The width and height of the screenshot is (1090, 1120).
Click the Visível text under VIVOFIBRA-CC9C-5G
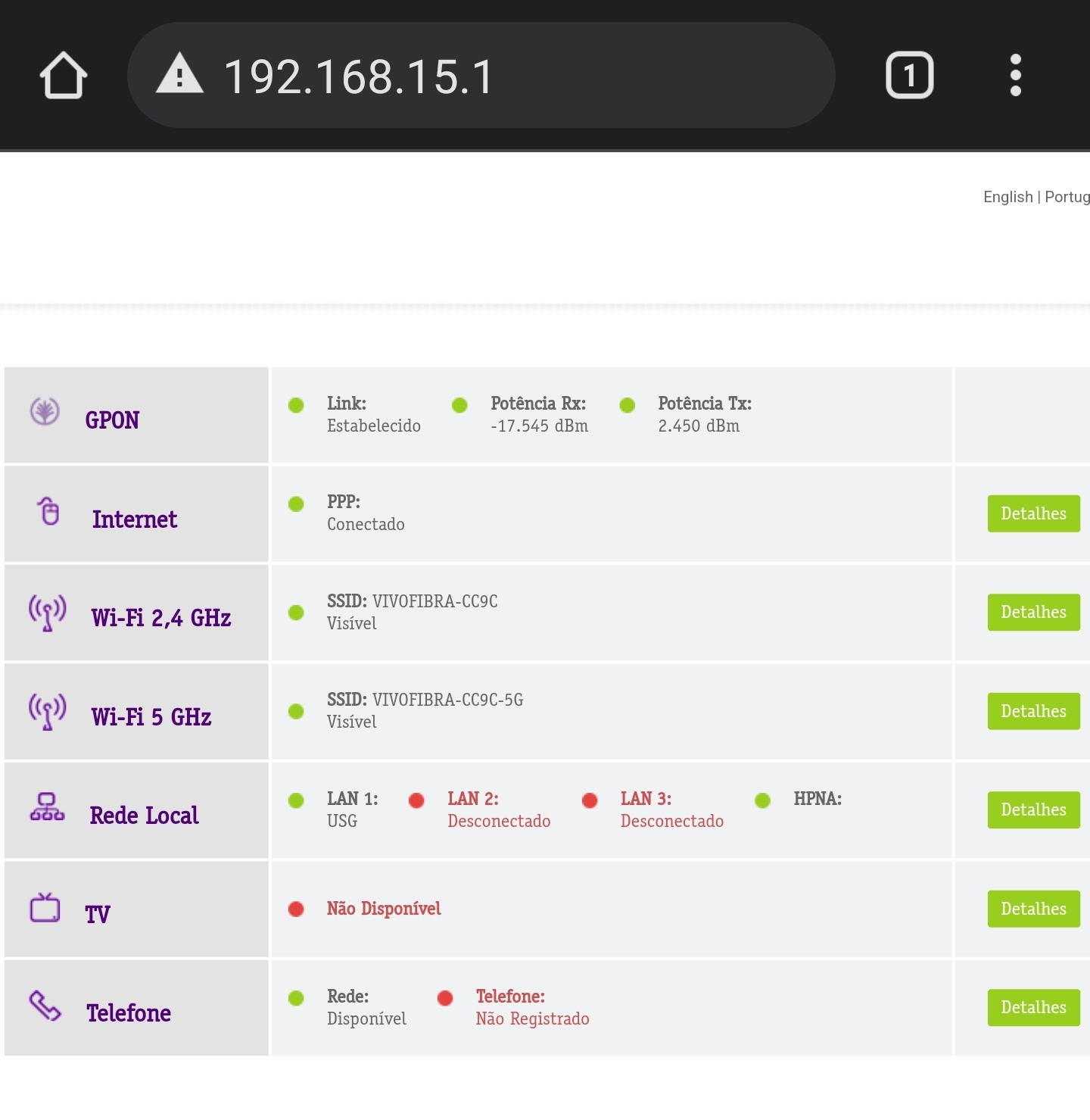click(352, 722)
